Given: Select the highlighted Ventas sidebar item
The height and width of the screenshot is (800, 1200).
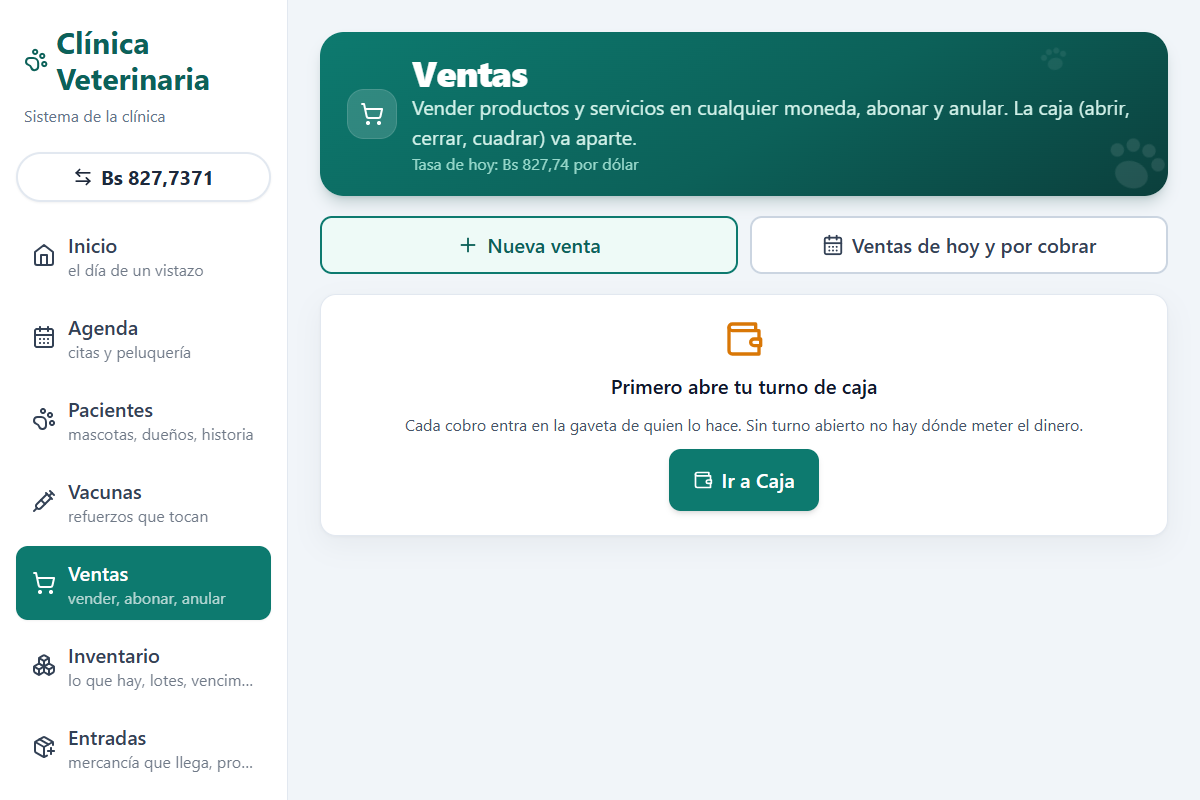Looking at the screenshot, I should point(143,583).
